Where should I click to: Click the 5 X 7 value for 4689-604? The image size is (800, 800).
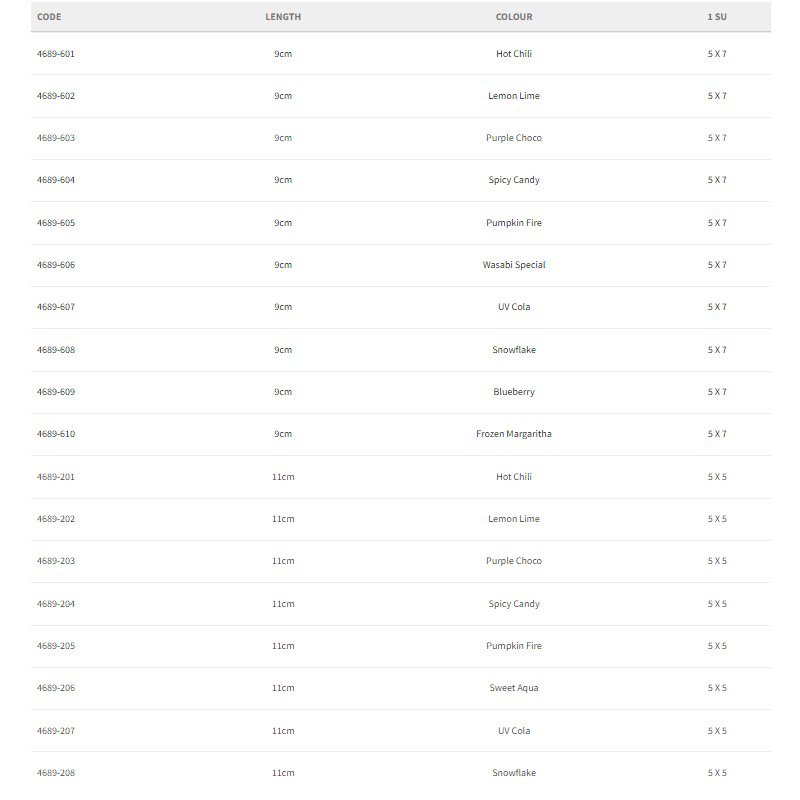pyautogui.click(x=717, y=180)
